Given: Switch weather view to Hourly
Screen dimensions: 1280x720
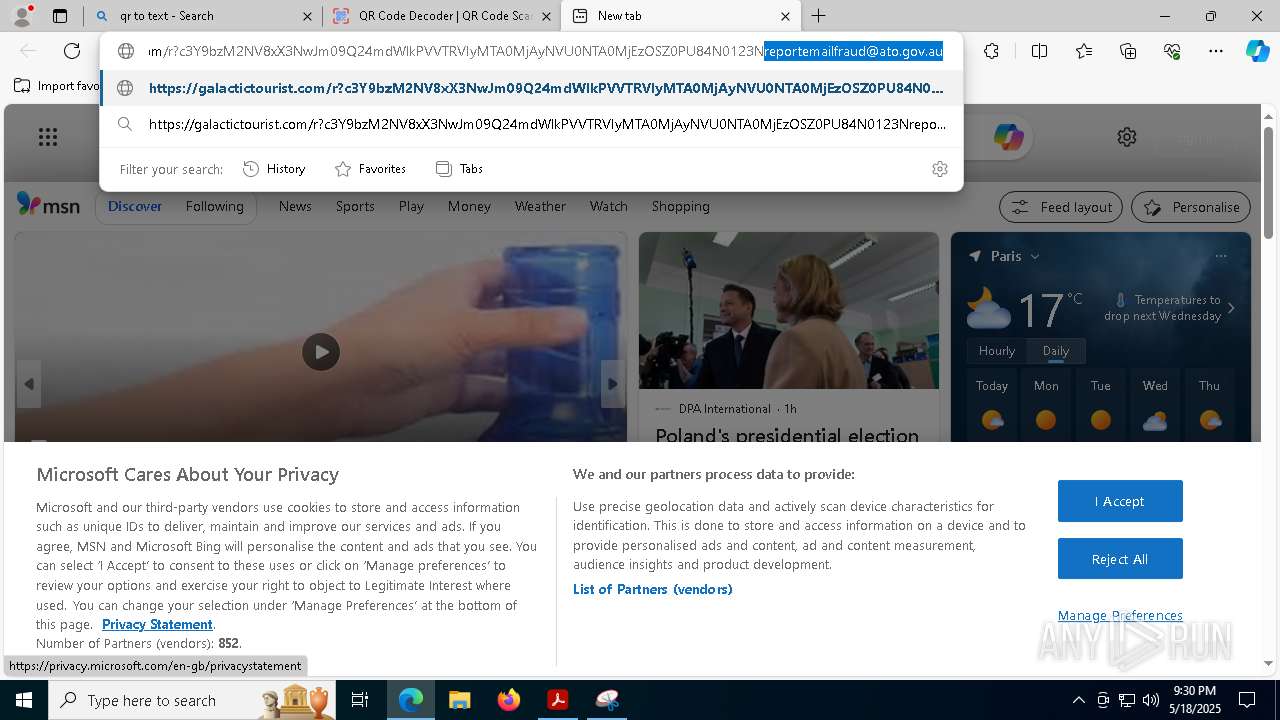Looking at the screenshot, I should (x=996, y=351).
